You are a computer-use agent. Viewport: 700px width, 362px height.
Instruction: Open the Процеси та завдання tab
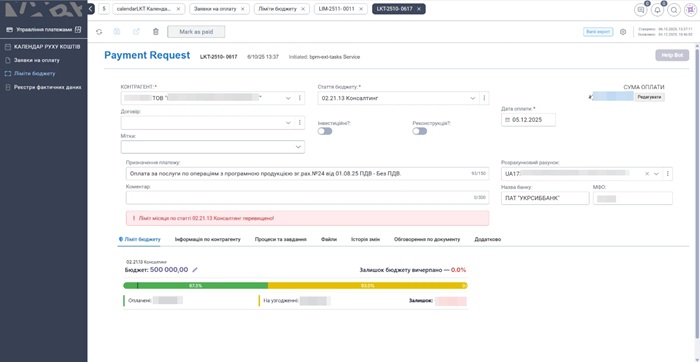click(280, 239)
